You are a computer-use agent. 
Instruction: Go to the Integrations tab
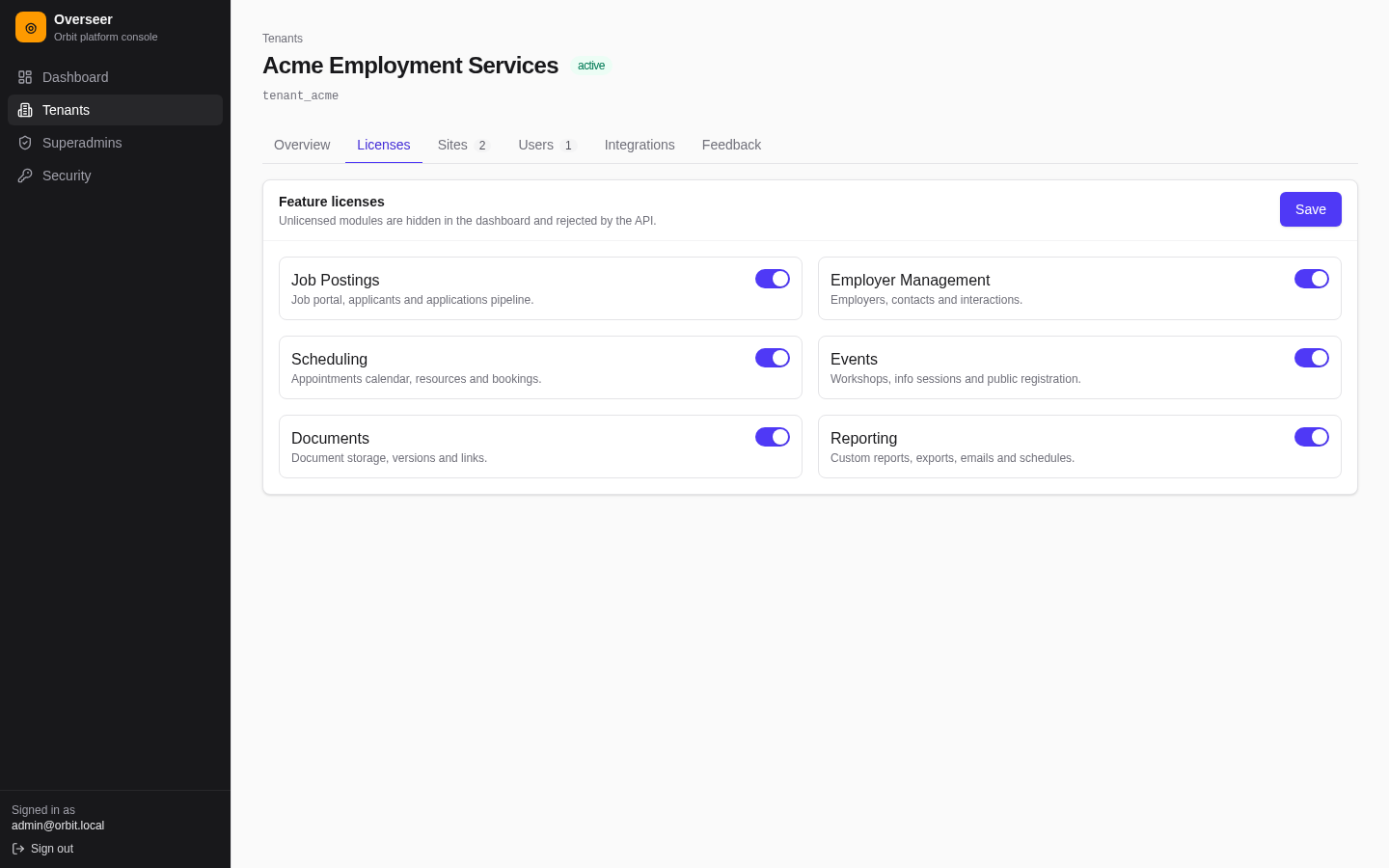[x=640, y=145]
